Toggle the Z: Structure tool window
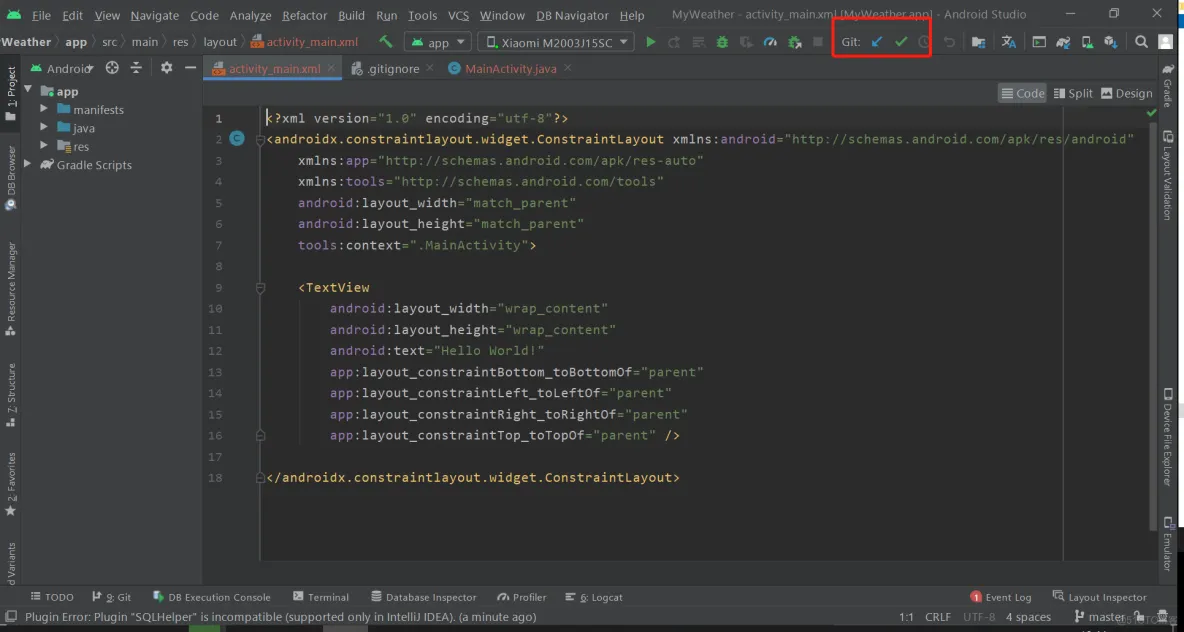The image size is (1184, 632). pos(11,395)
